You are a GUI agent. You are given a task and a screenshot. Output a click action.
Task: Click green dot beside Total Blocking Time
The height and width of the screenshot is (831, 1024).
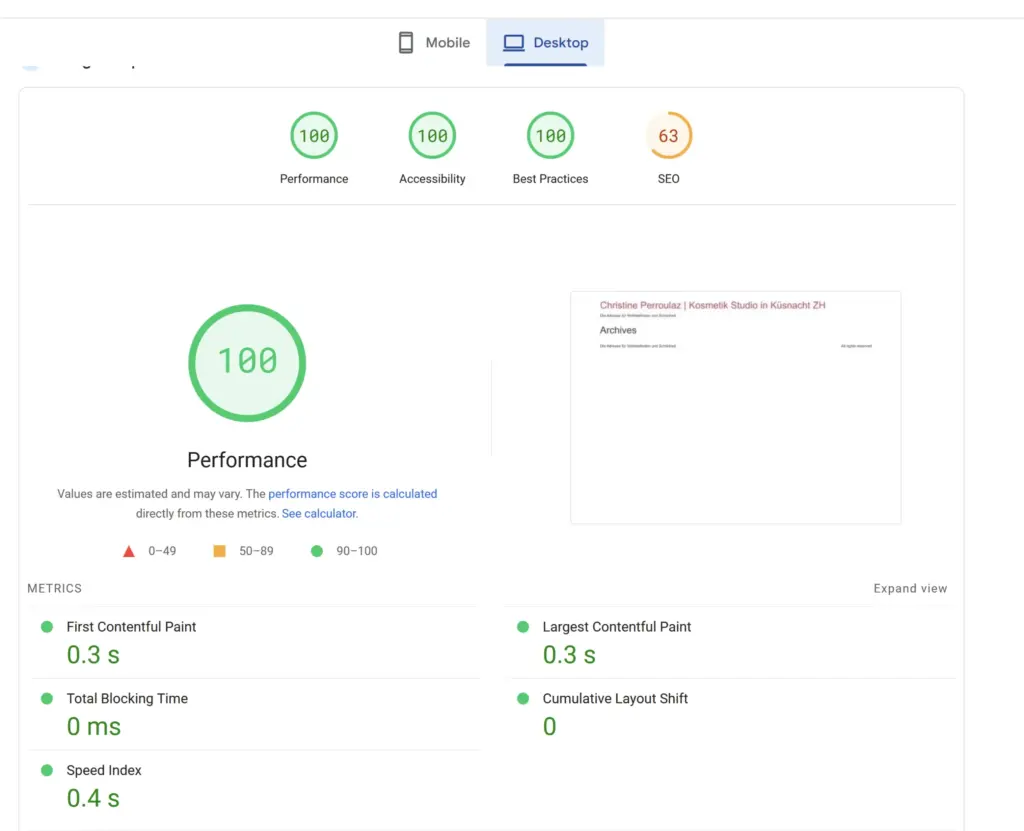click(47, 698)
